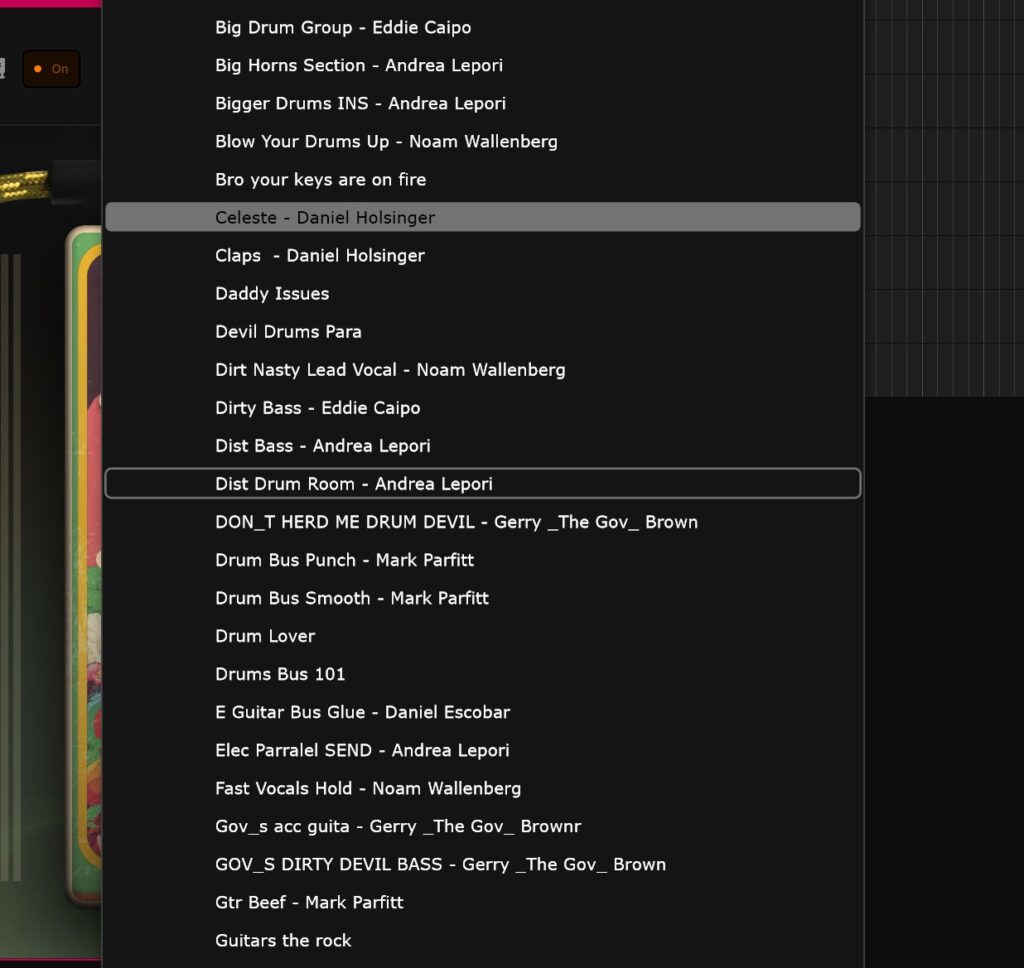The height and width of the screenshot is (968, 1024).
Task: Load Blow Your Drums Up preset
Action: pyautogui.click(x=386, y=142)
